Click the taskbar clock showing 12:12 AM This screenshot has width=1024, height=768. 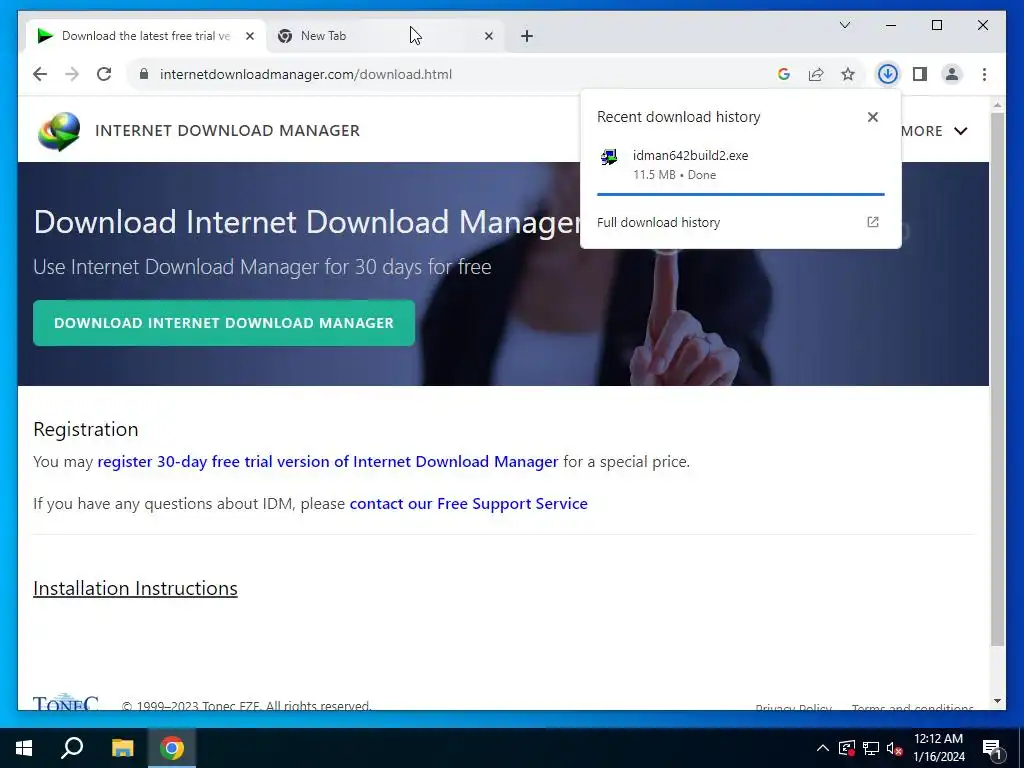[938, 748]
